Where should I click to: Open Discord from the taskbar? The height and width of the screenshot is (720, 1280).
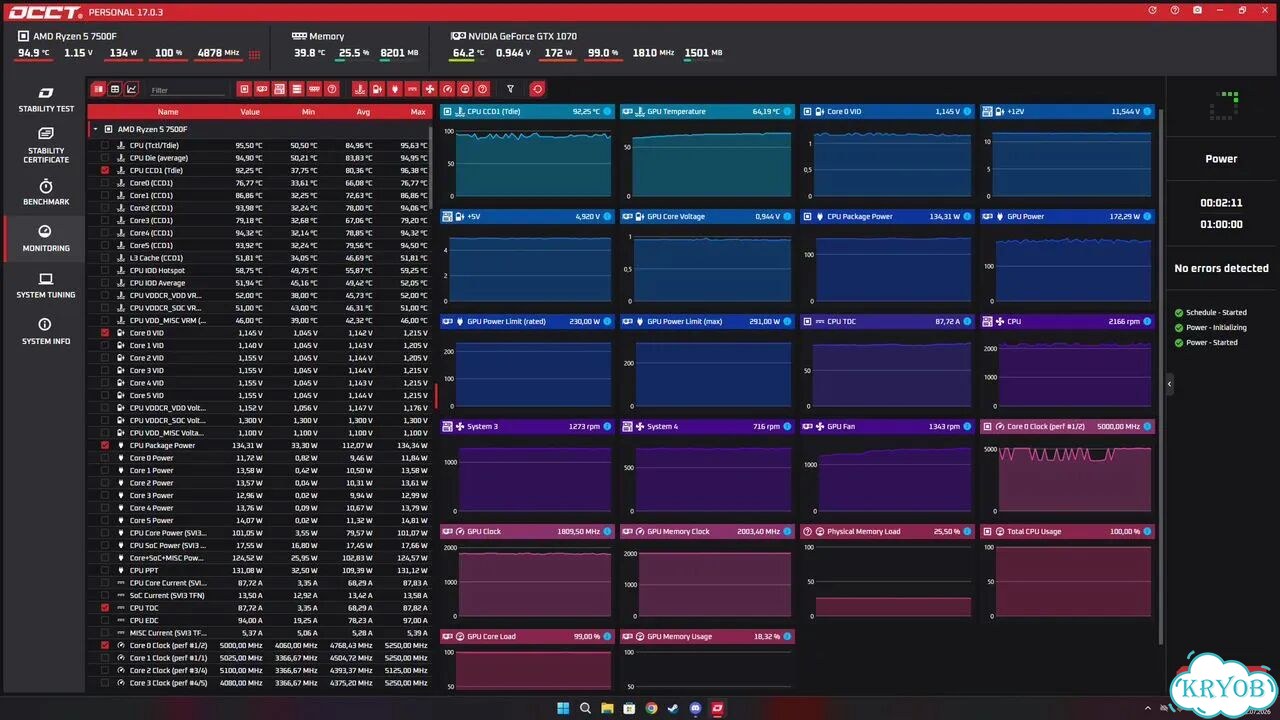pyautogui.click(x=695, y=708)
